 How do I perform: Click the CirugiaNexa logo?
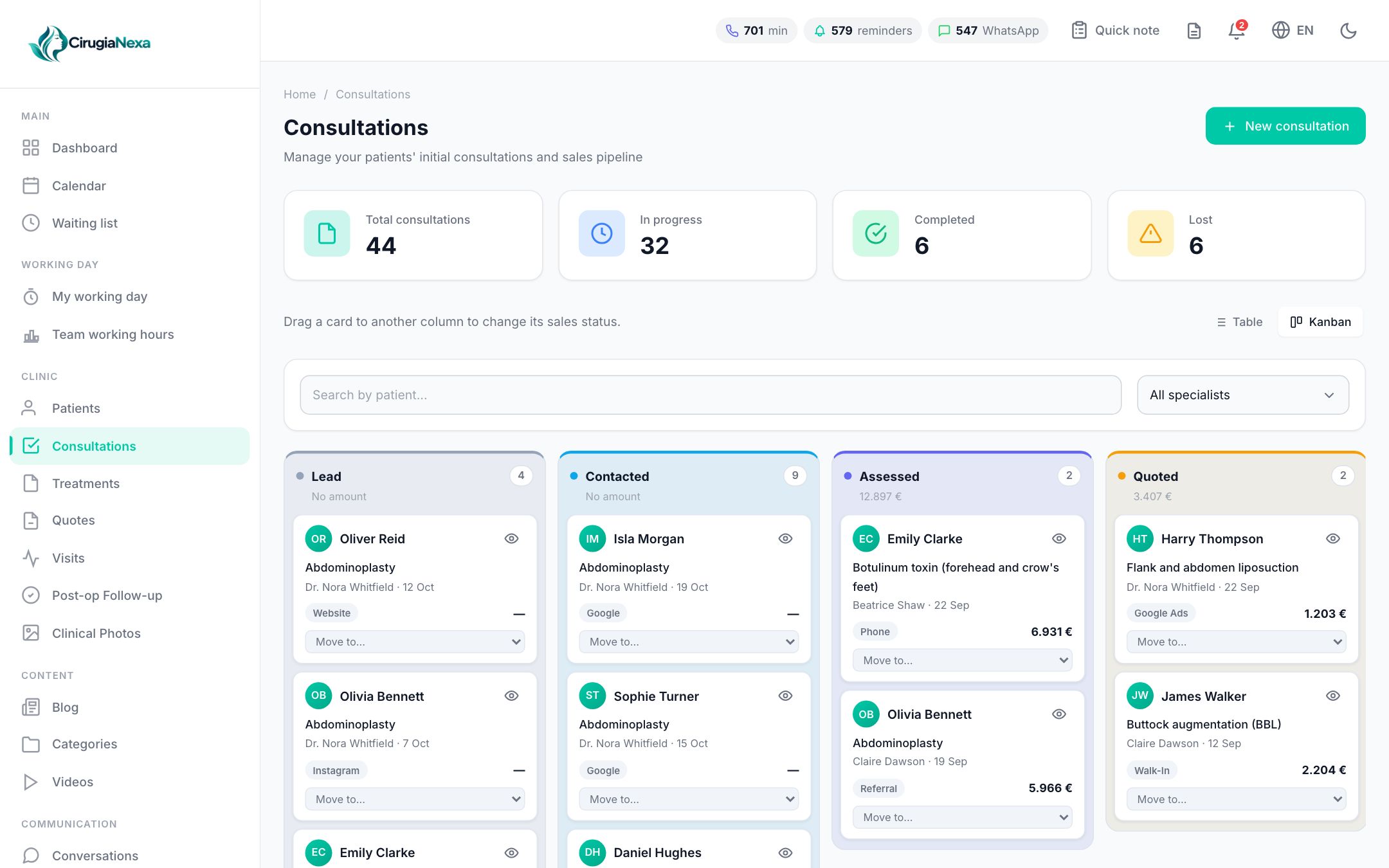(x=89, y=43)
